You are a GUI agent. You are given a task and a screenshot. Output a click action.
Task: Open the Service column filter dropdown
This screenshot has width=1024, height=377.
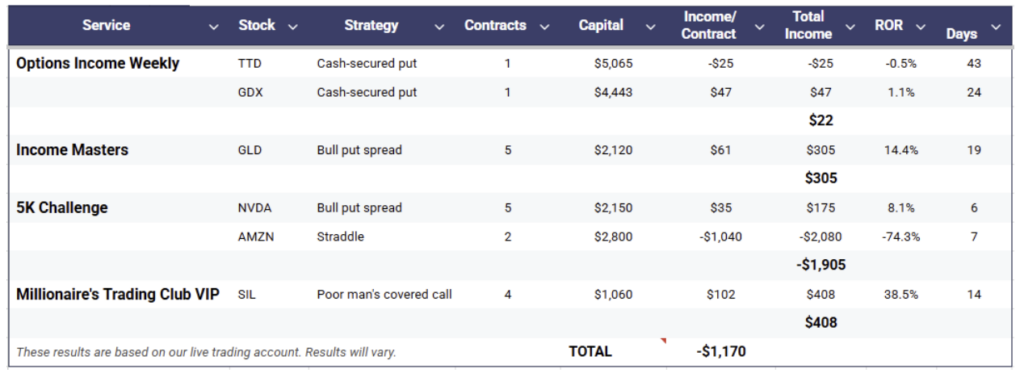(213, 27)
